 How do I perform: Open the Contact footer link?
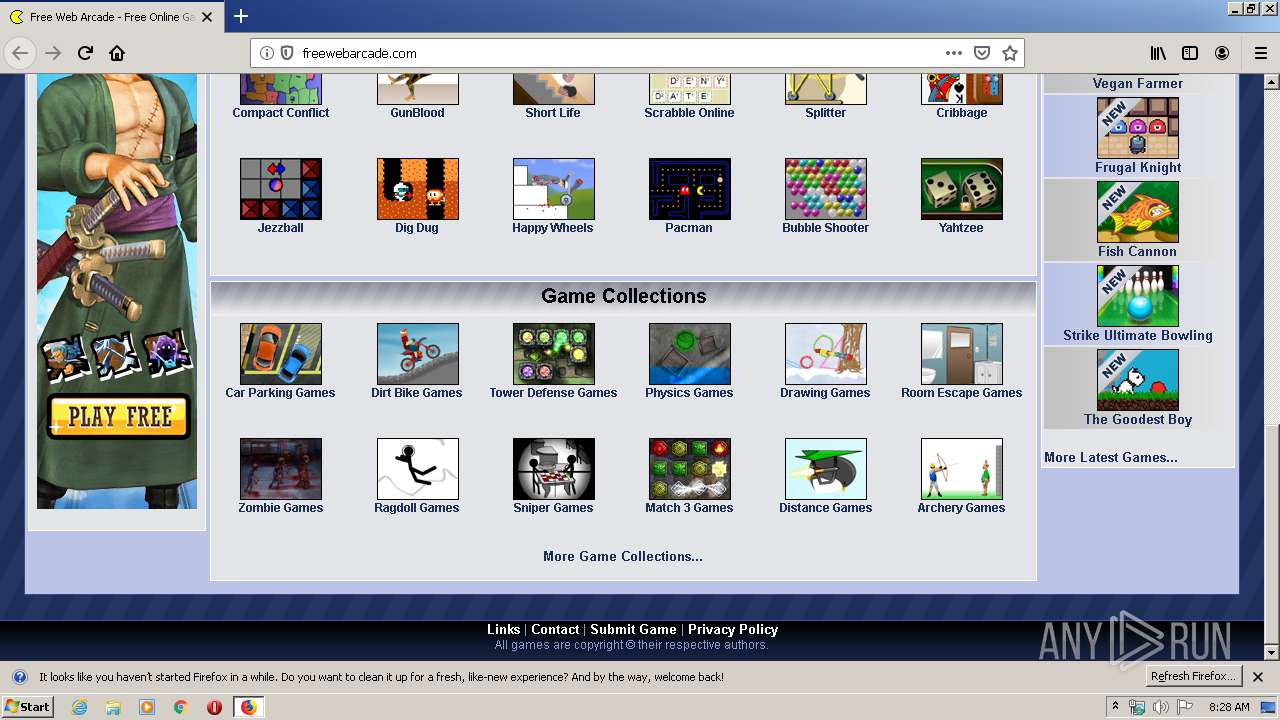(x=555, y=629)
